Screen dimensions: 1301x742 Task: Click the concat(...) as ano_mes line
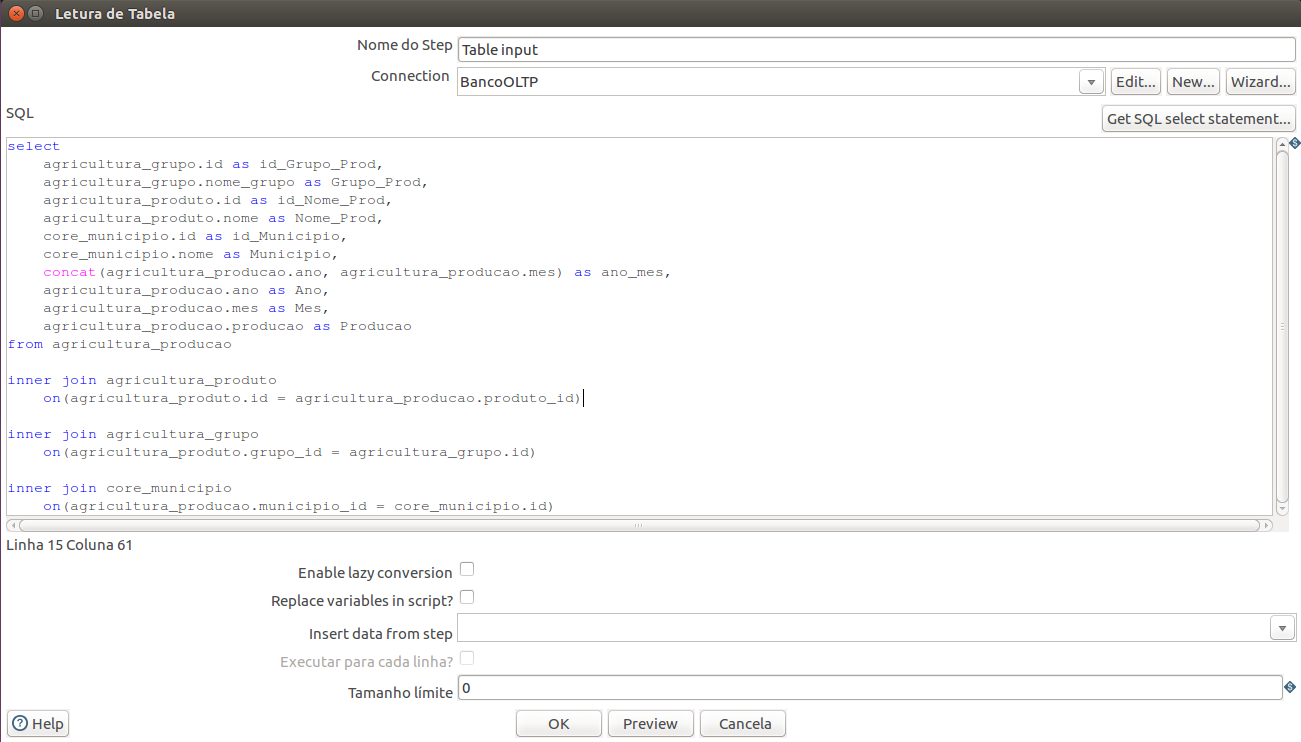[357, 272]
